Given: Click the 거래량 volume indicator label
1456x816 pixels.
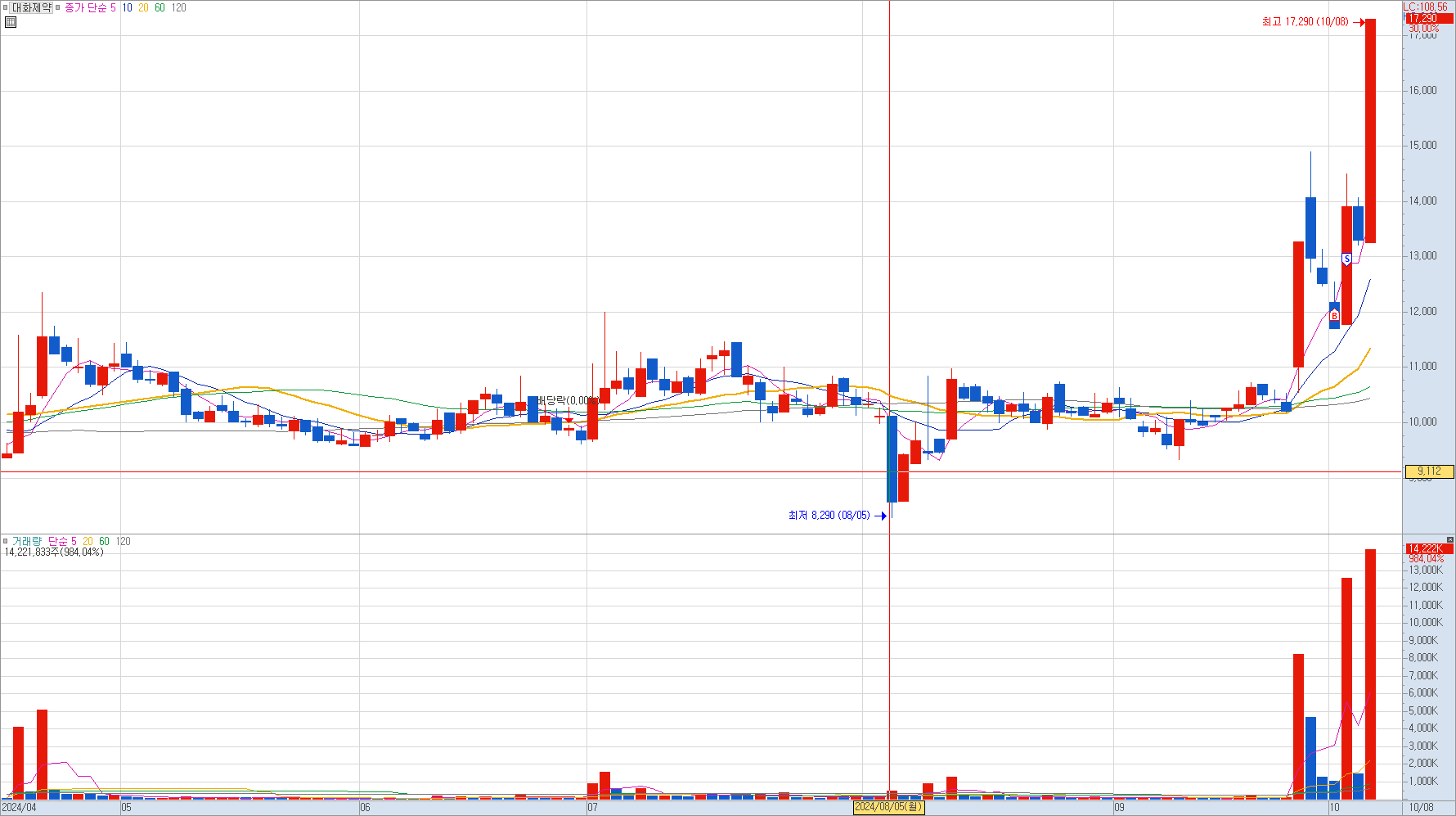Looking at the screenshot, I should 26,541.
